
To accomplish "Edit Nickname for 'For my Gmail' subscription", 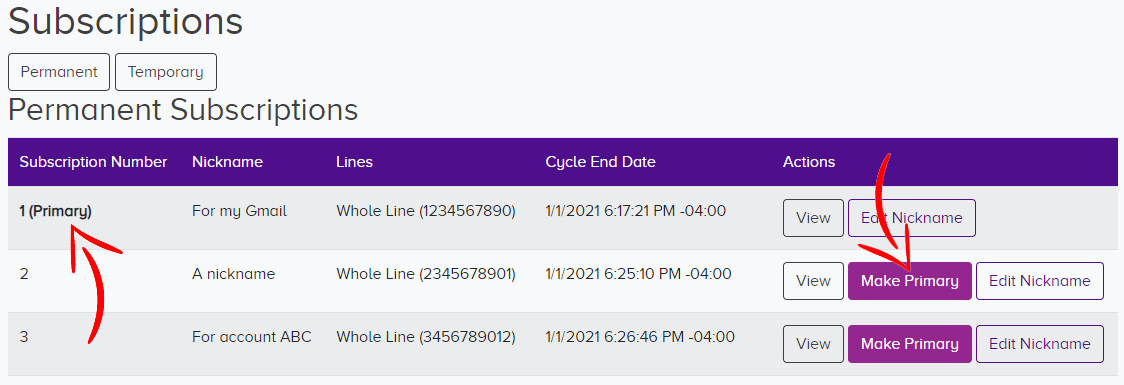I will click(912, 218).
